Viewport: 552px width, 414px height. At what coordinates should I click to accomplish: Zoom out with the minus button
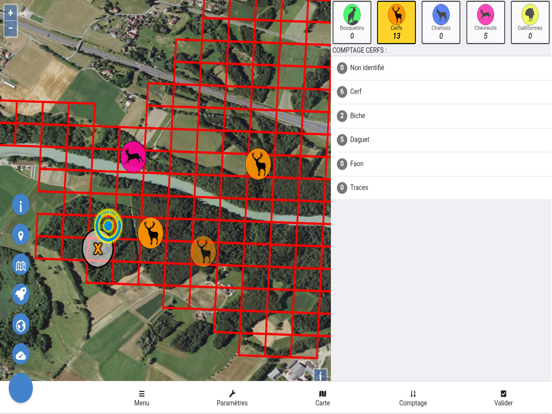[11, 28]
